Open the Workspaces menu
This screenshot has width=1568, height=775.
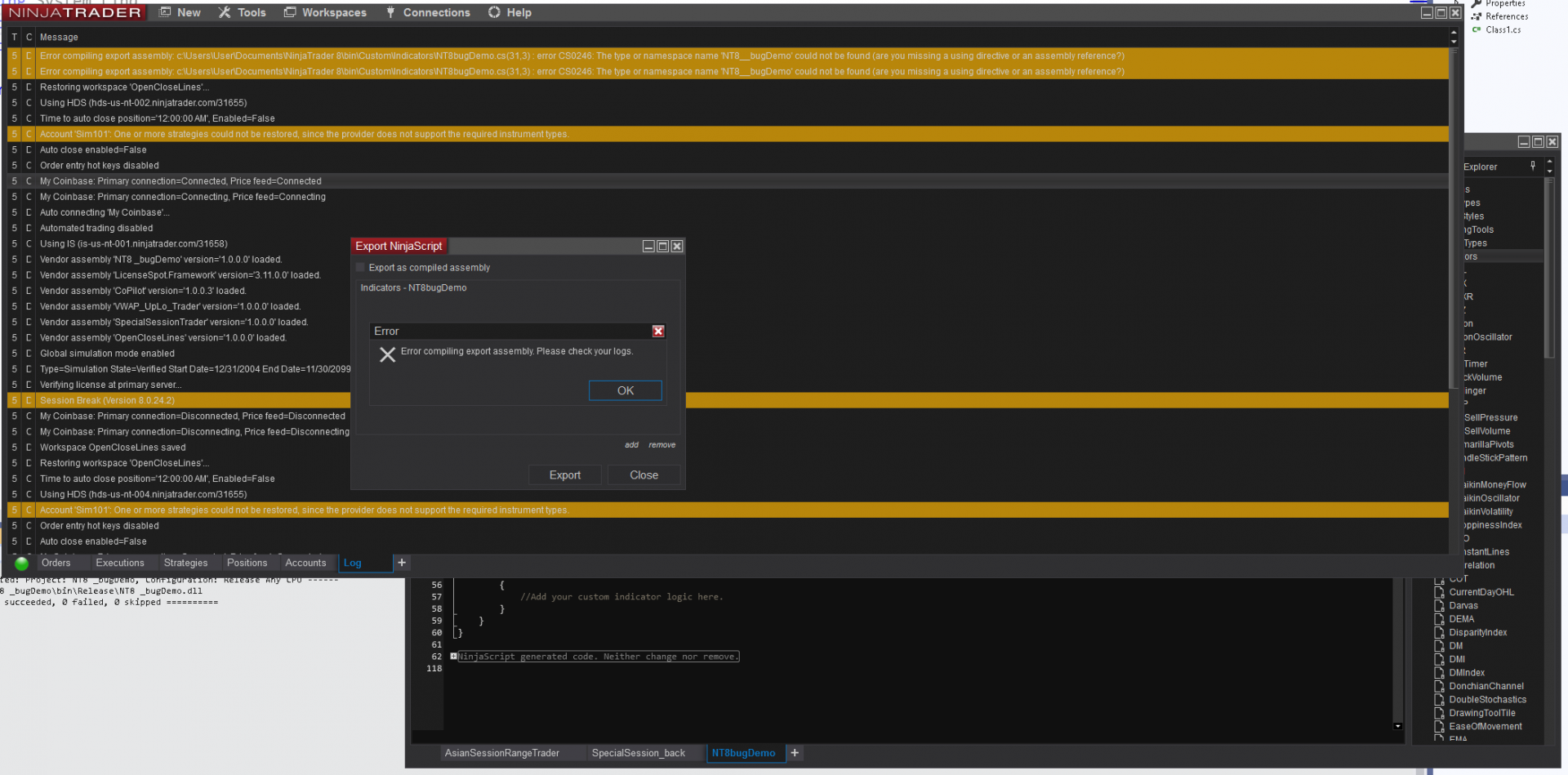point(325,12)
